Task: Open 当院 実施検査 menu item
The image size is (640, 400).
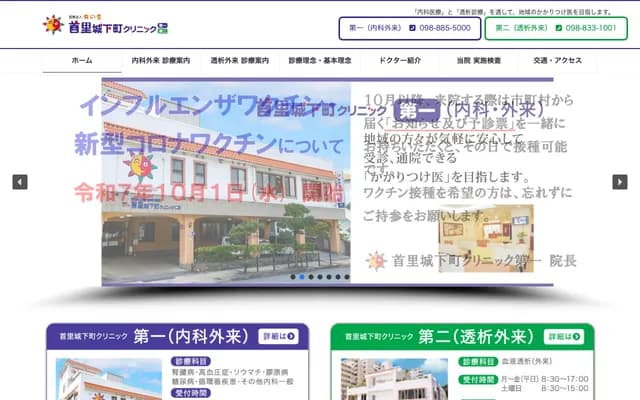Action: [479, 60]
